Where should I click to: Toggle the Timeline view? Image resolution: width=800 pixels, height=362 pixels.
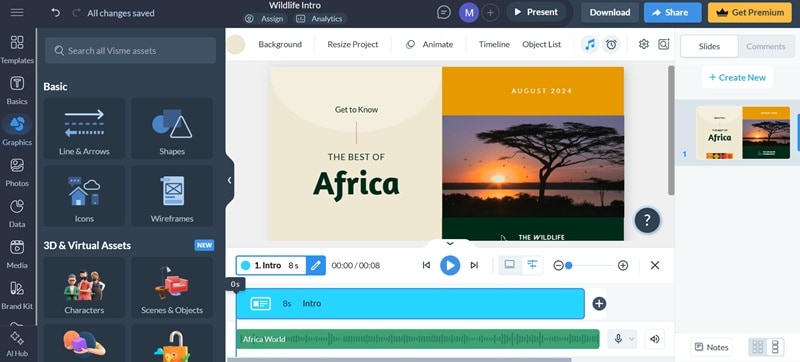click(x=494, y=44)
